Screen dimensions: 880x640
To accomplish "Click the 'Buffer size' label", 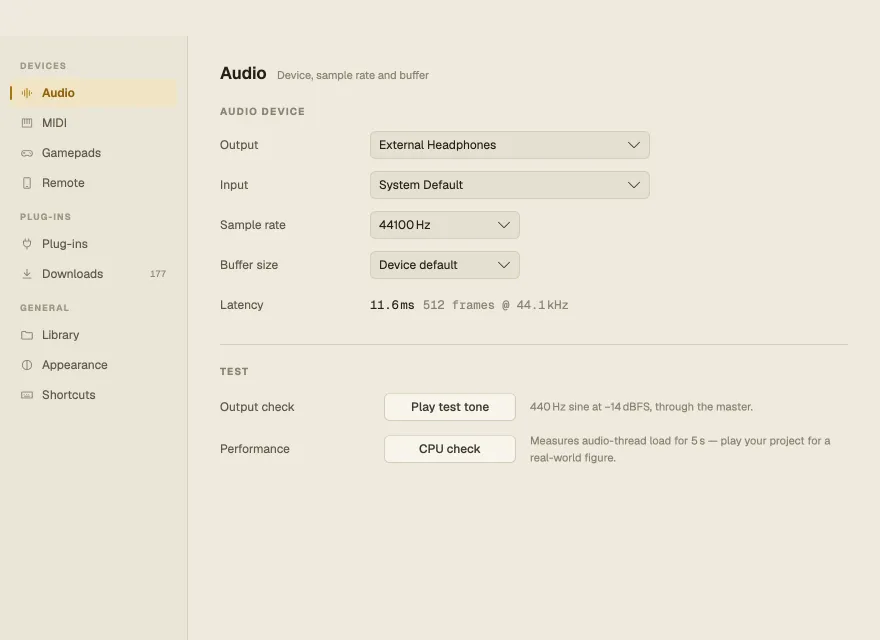I will (249, 265).
